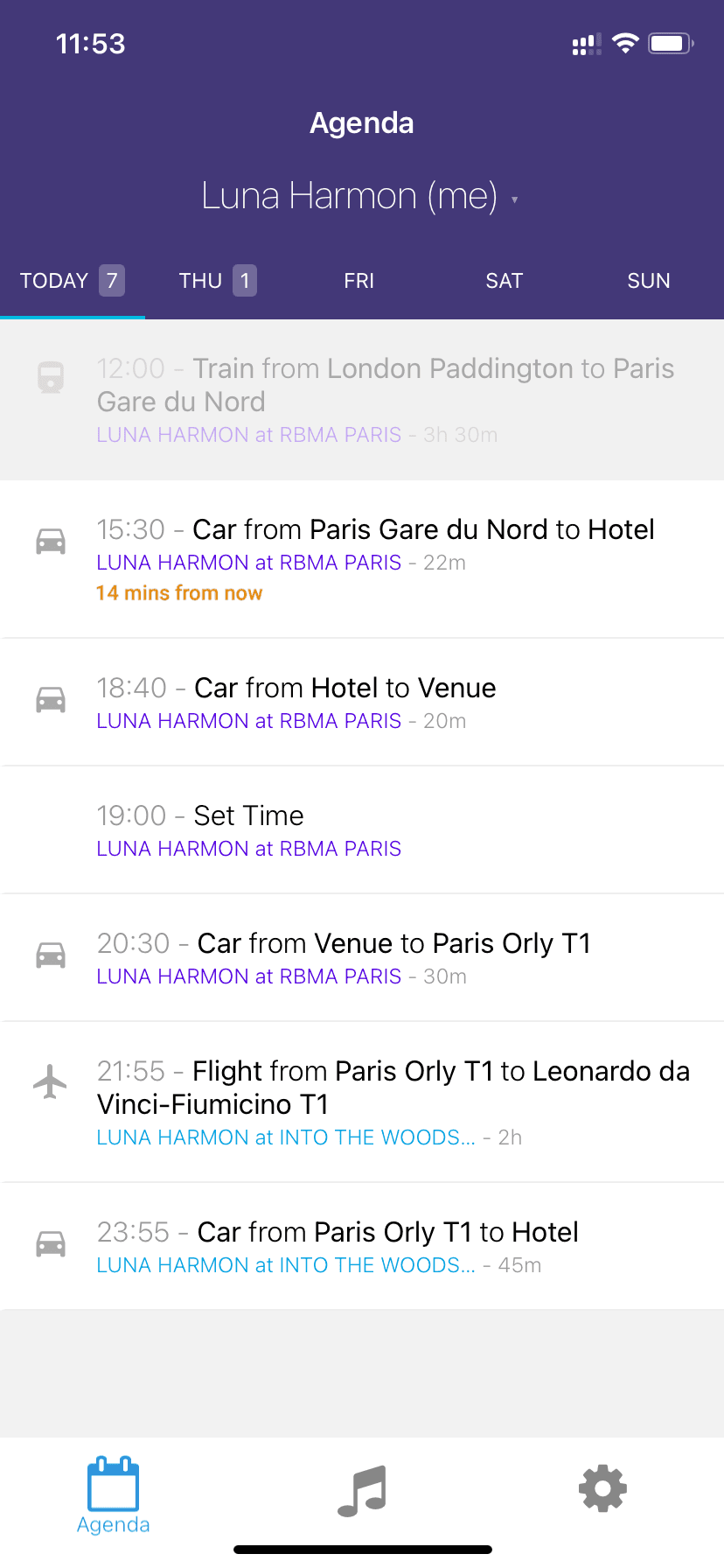
Task: Switch to the THU day tab
Action: click(217, 281)
